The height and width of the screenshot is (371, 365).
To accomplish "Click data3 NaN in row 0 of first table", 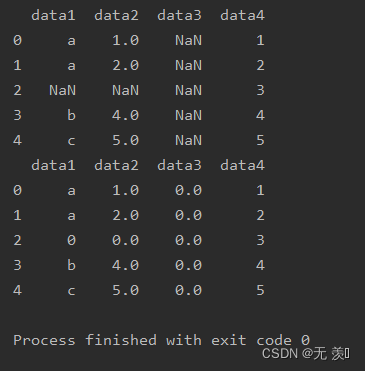I will pyautogui.click(x=188, y=40).
